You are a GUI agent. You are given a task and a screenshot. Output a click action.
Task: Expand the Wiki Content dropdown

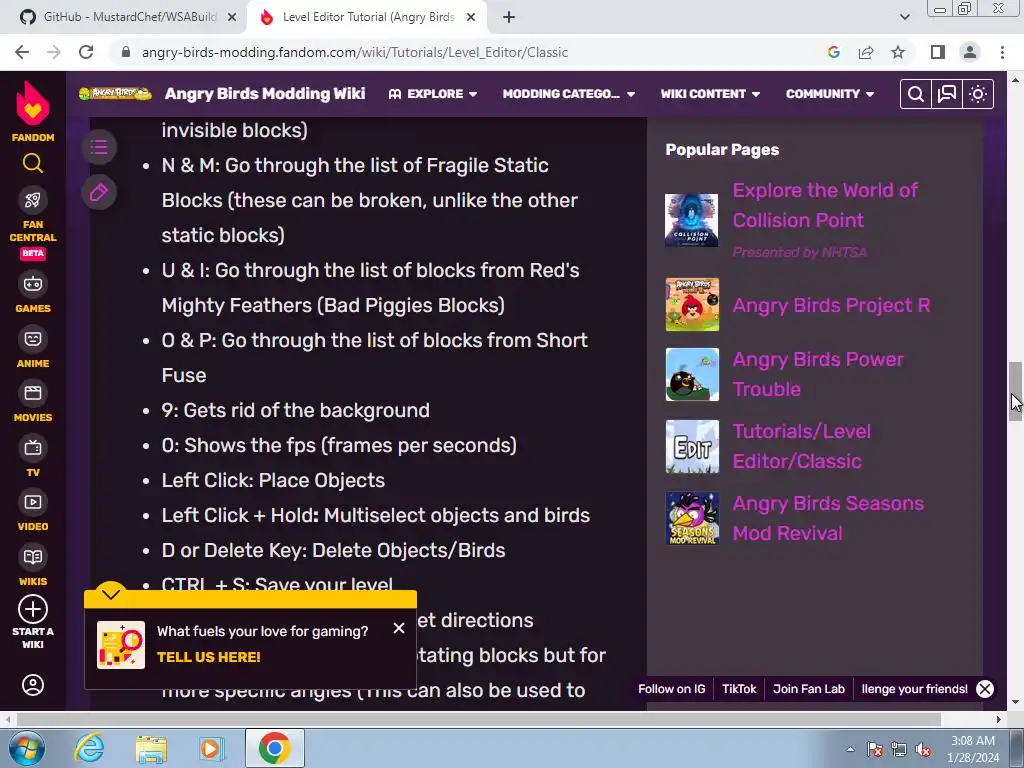[710, 94]
